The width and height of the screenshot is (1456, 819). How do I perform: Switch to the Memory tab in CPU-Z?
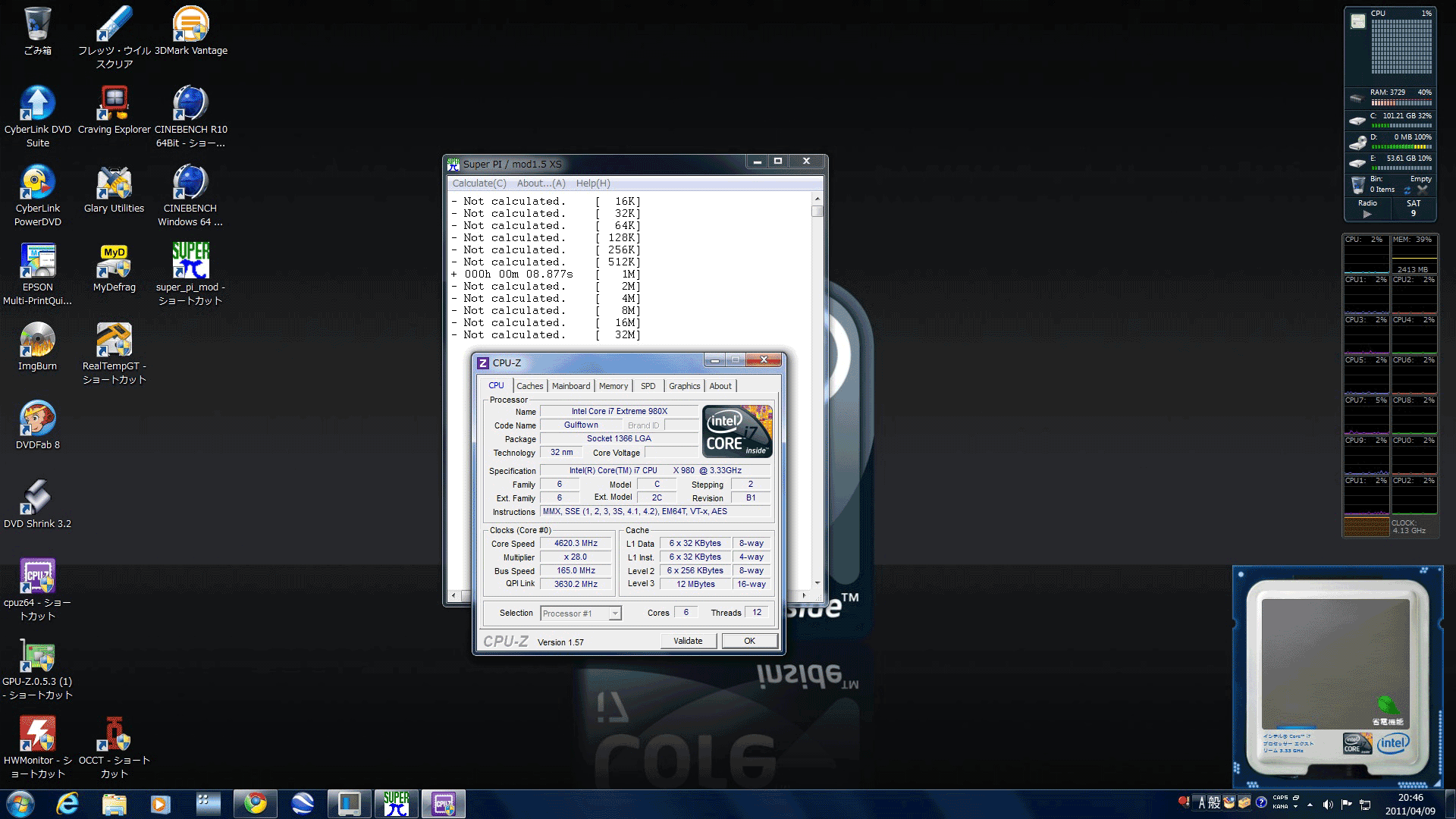pos(613,386)
